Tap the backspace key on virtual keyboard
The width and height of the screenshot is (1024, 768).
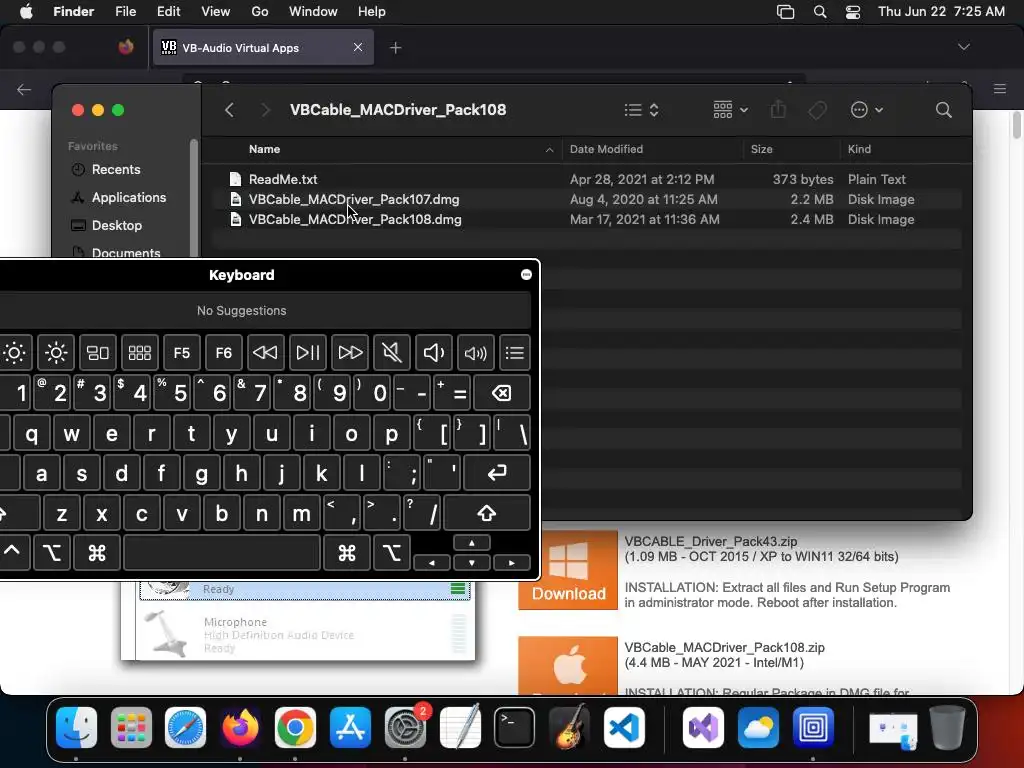coord(502,393)
